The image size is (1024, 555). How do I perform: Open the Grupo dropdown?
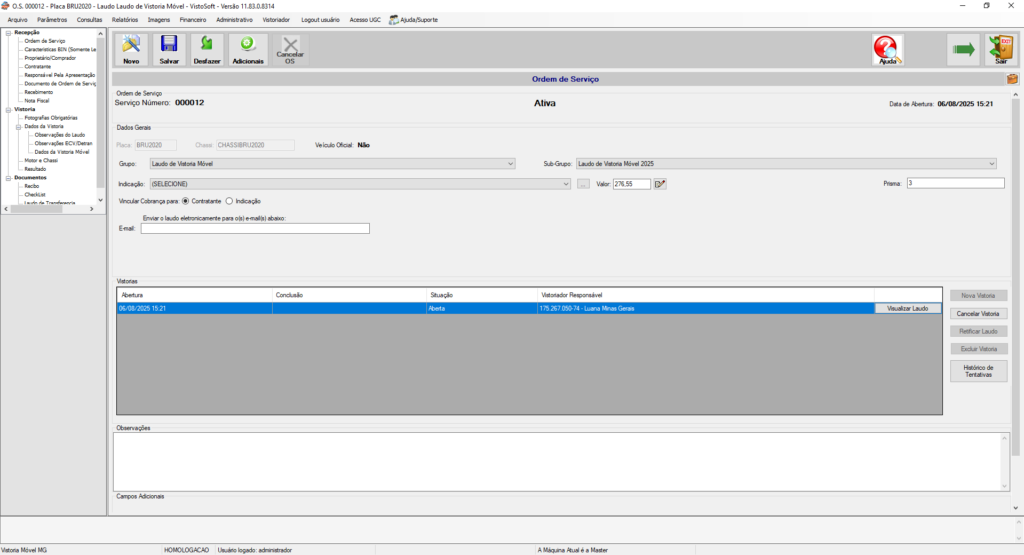pyautogui.click(x=332, y=163)
